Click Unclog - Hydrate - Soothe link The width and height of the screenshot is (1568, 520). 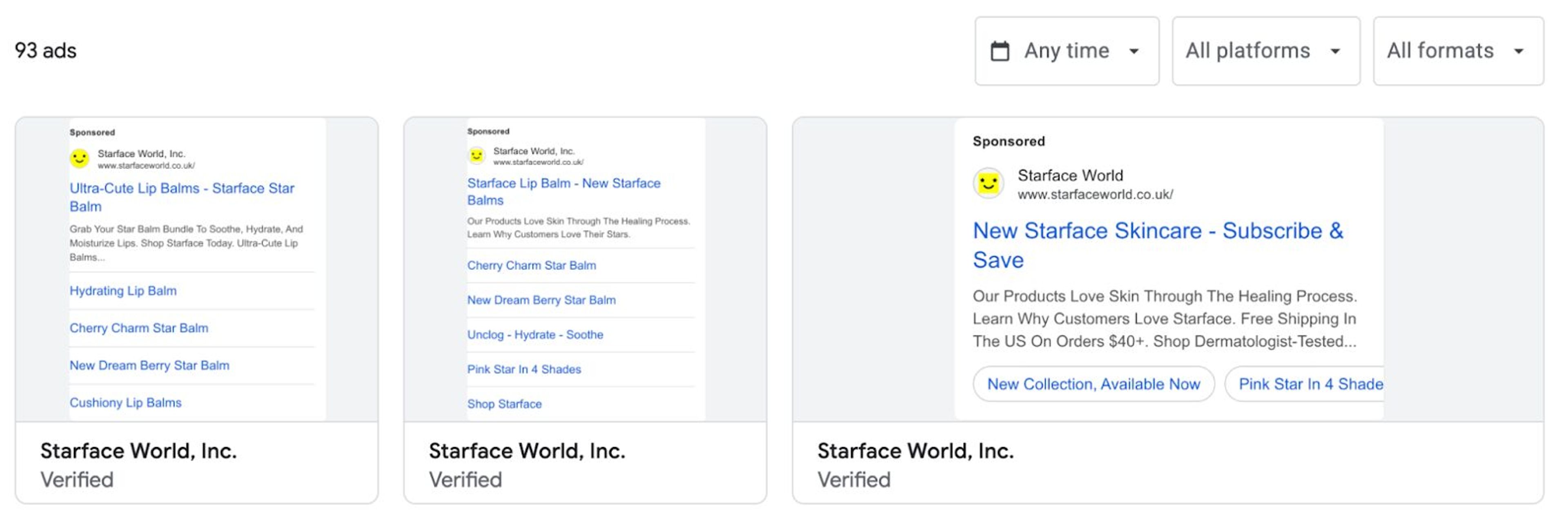(x=535, y=335)
